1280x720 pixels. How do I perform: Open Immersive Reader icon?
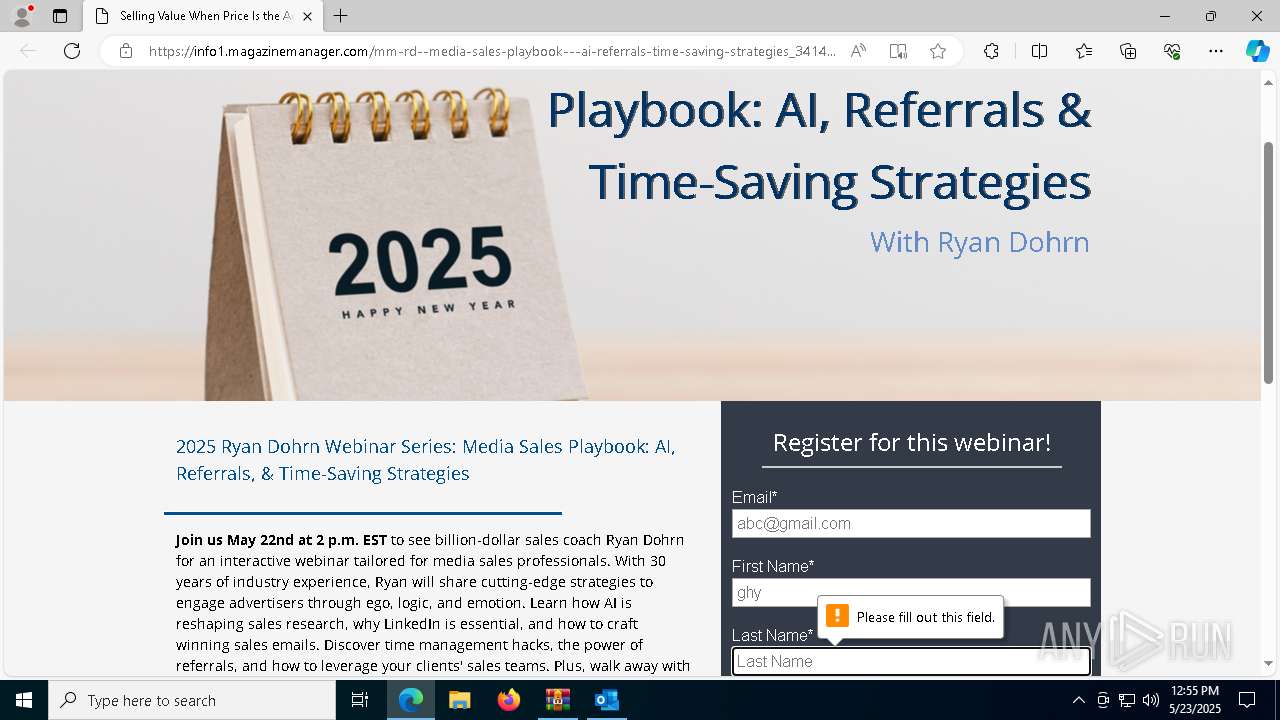click(898, 51)
